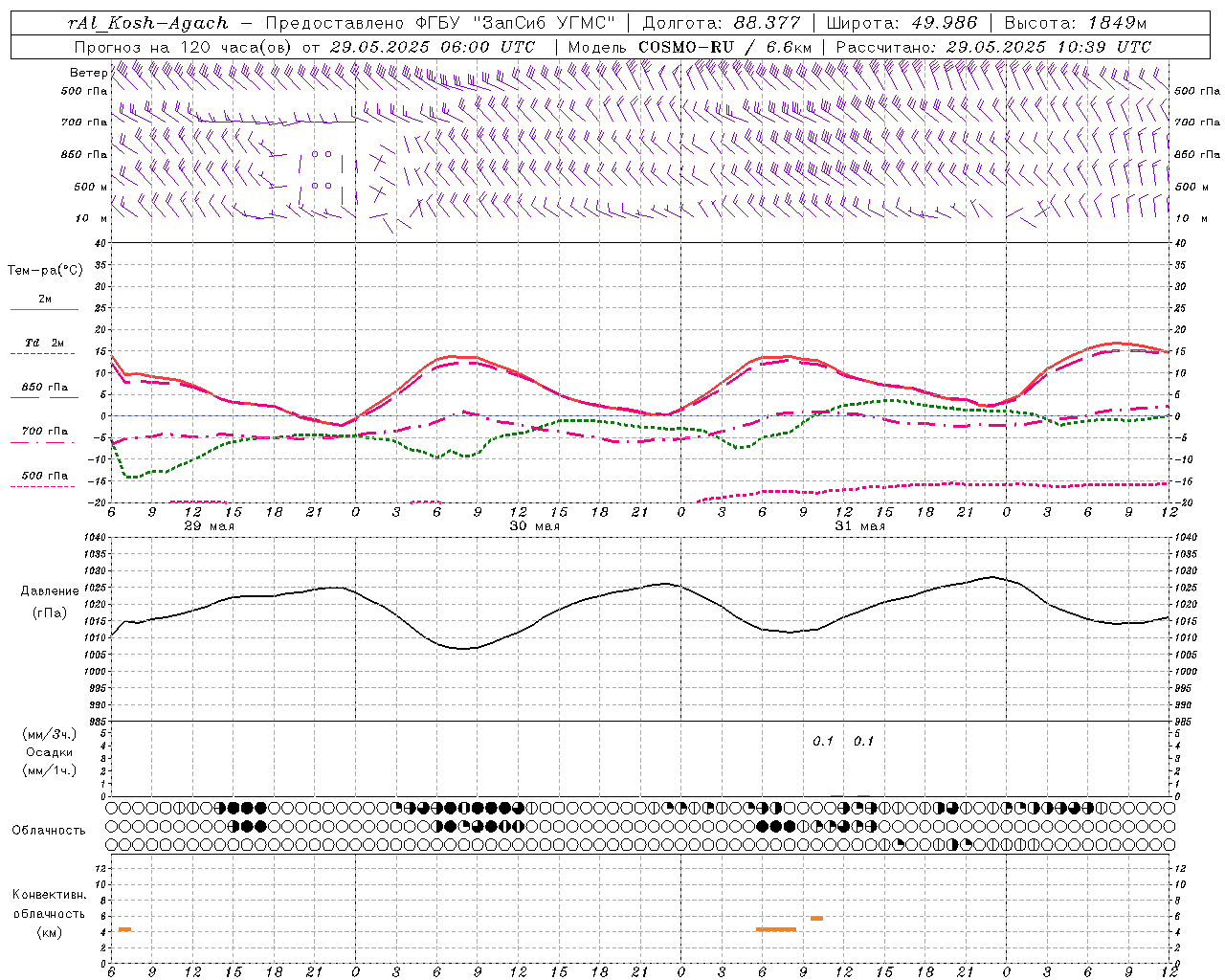
Task: Click the '700 гПа' entry in temperature legend
Action: [45, 431]
